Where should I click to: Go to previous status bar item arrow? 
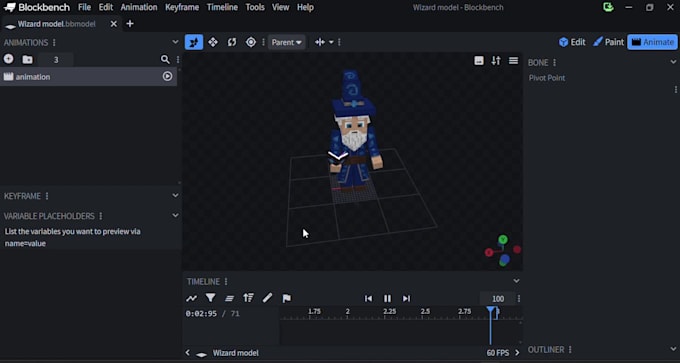(187, 353)
